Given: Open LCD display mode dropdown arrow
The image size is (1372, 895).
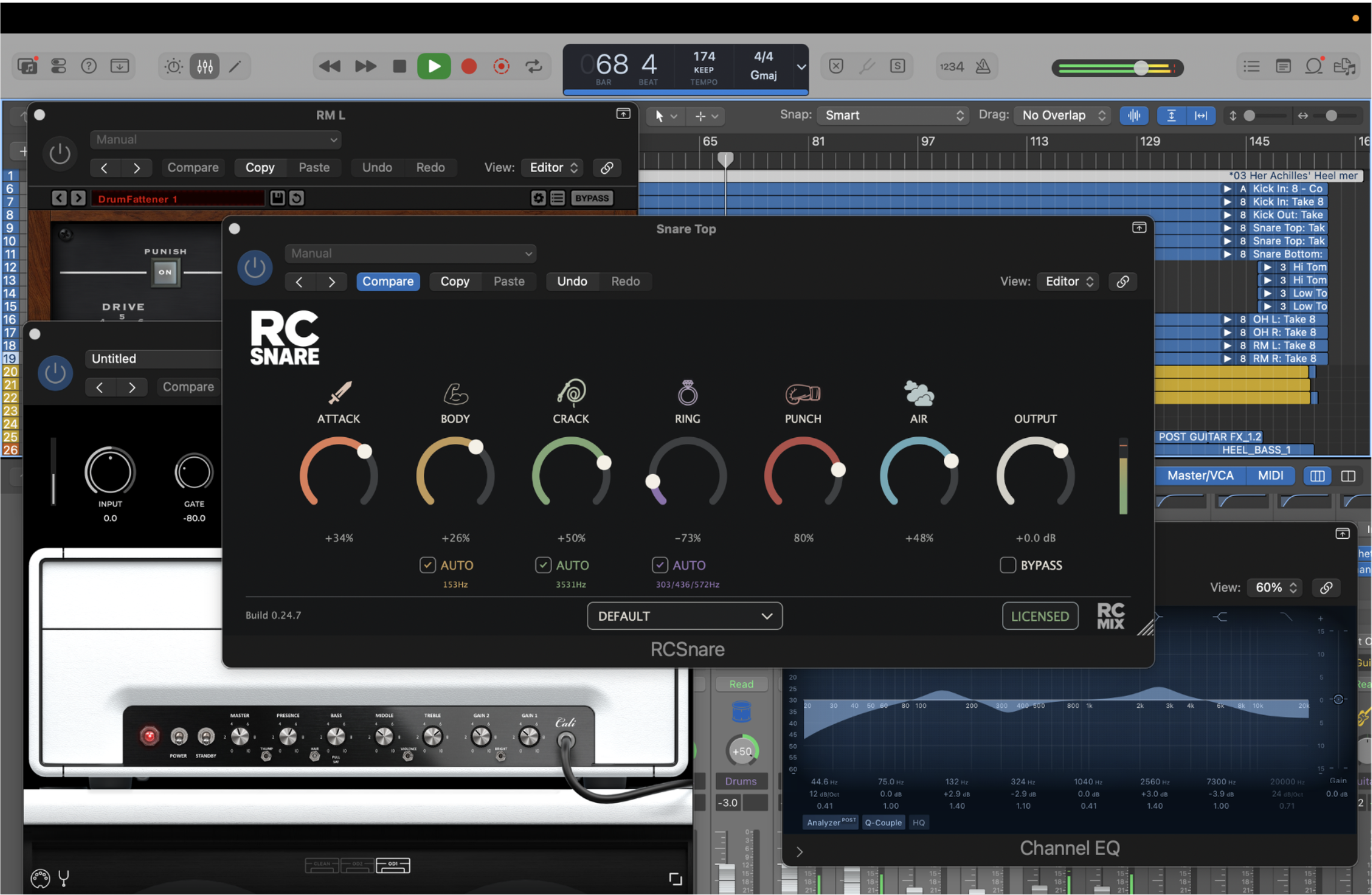Looking at the screenshot, I should click(x=801, y=67).
